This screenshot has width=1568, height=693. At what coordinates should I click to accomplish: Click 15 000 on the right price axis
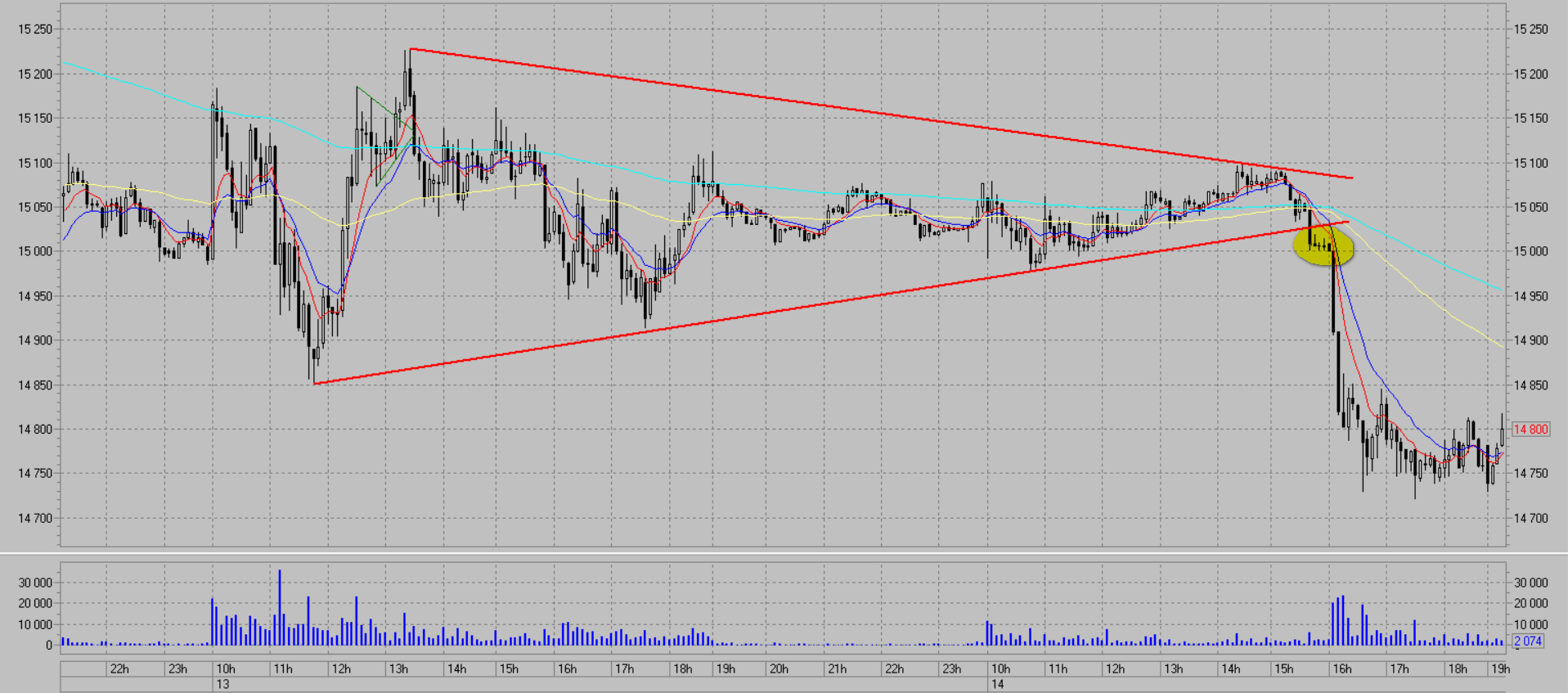[1530, 252]
